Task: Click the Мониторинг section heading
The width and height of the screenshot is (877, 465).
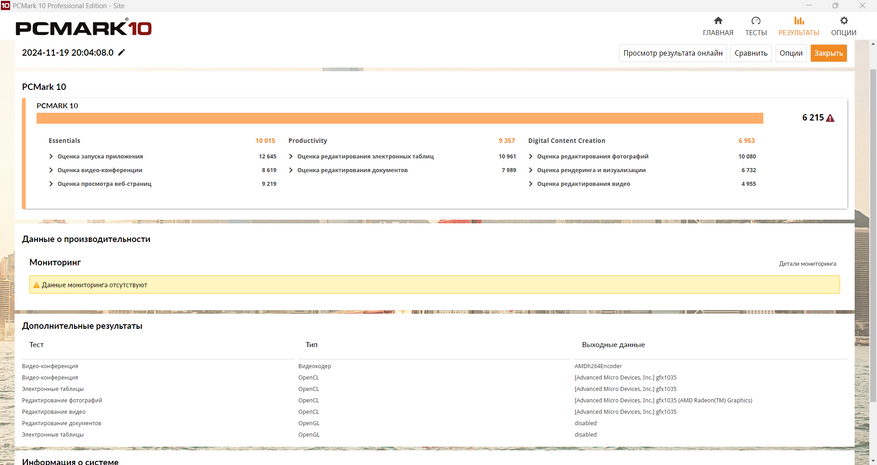Action: (55, 262)
